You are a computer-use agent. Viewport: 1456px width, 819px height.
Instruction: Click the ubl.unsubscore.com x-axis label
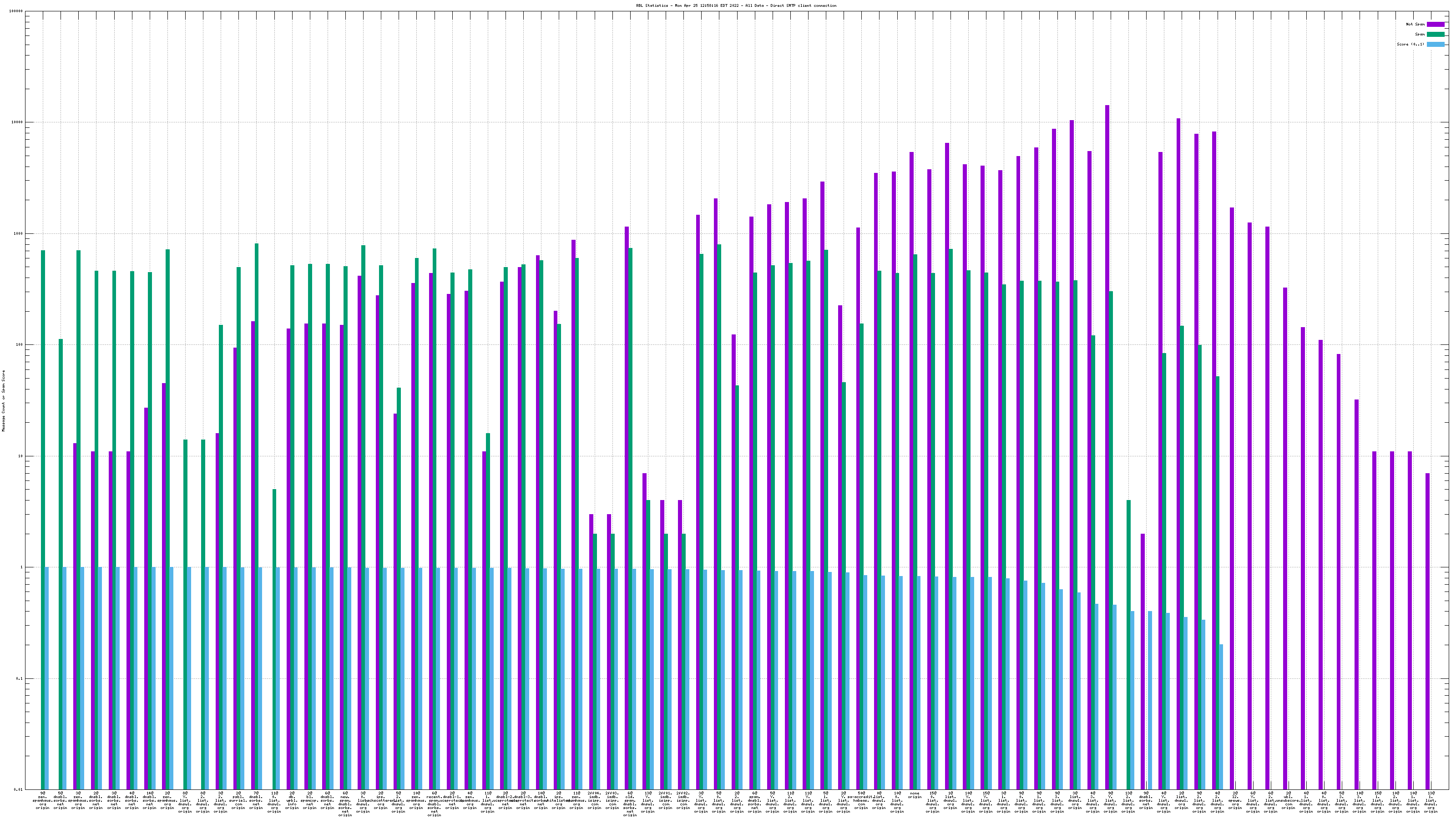[1288, 800]
